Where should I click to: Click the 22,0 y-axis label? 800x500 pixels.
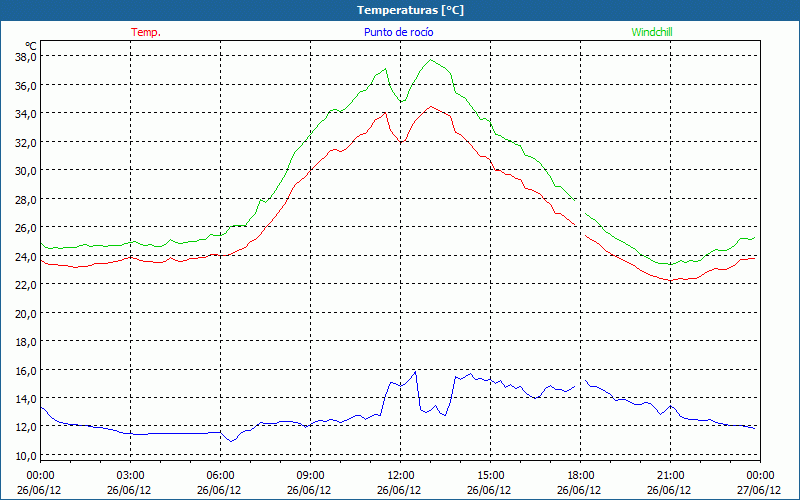pos(26,285)
